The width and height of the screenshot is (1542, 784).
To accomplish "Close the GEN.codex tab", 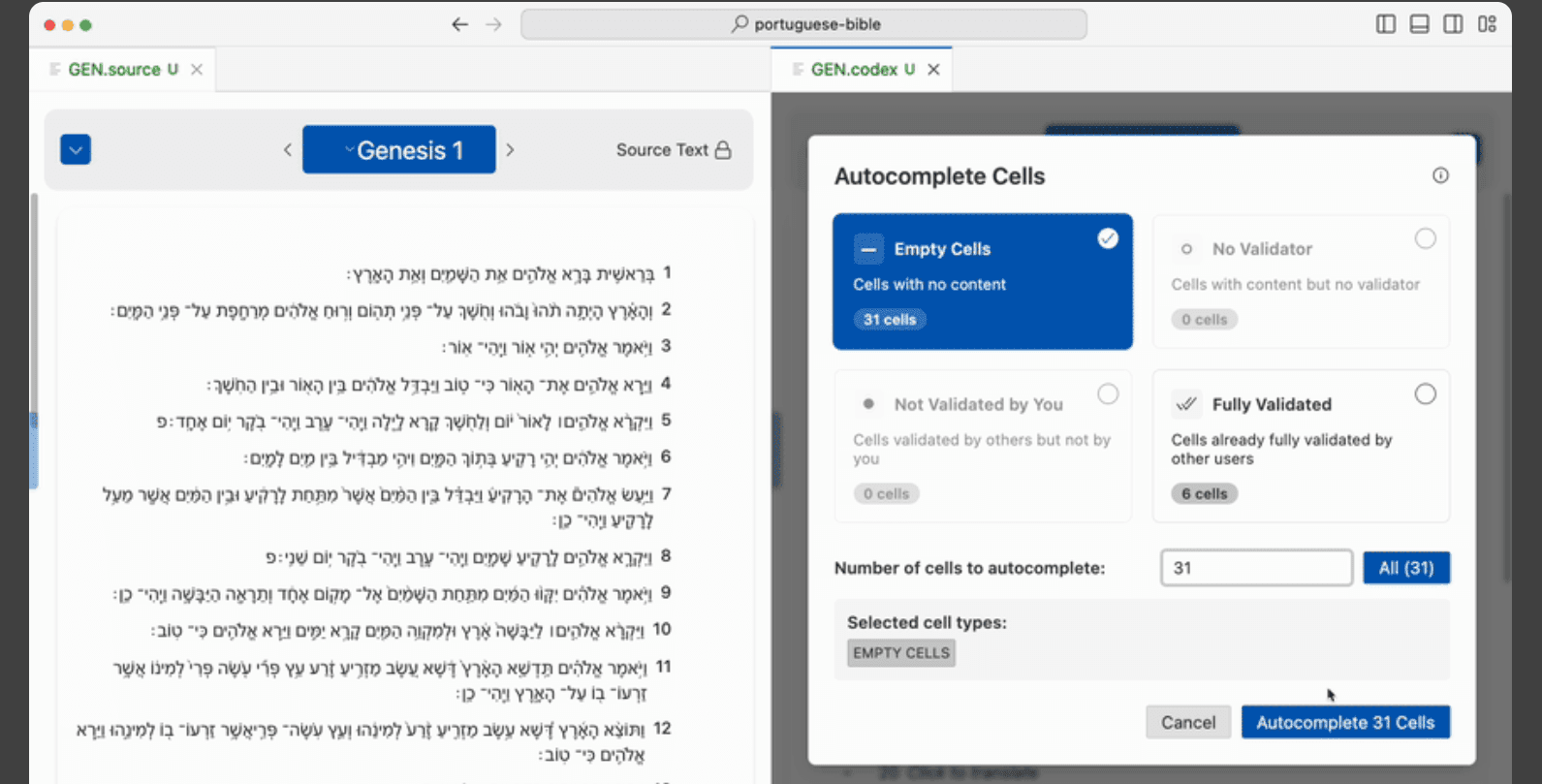I will click(x=933, y=69).
